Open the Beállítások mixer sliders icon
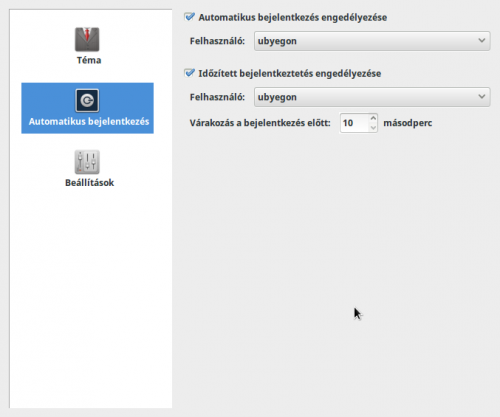The width and height of the screenshot is (500, 417). click(87, 162)
